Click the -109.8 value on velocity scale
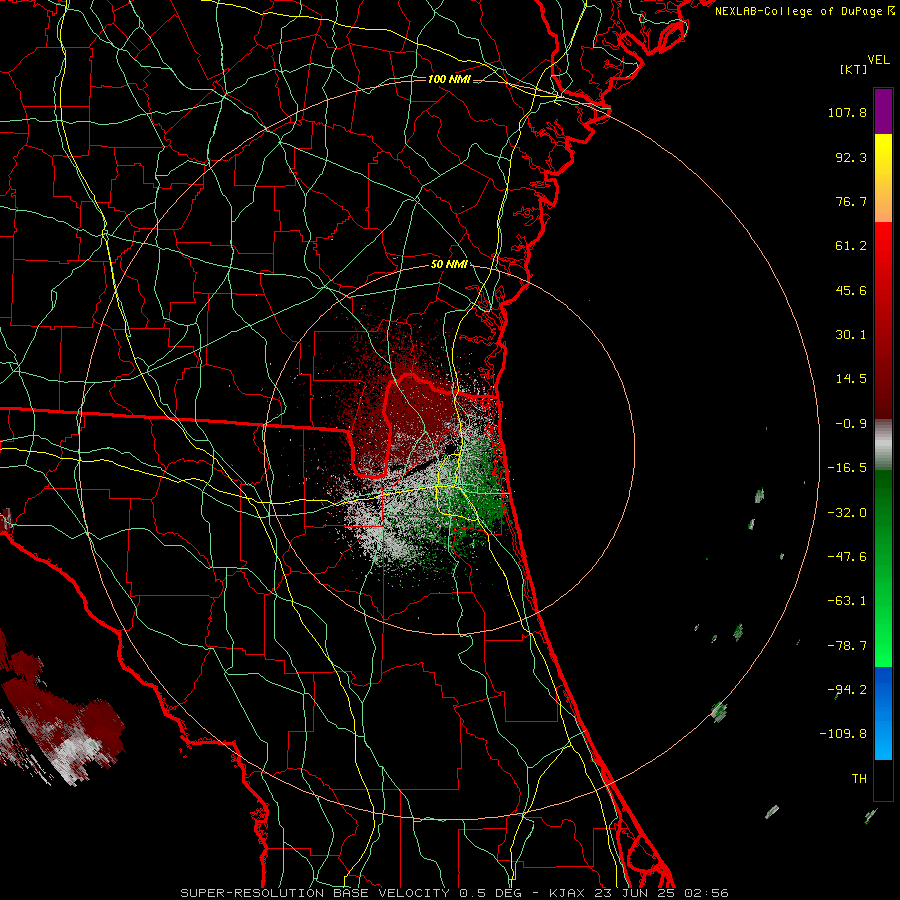Viewport: 900px width, 900px height. 843,734
